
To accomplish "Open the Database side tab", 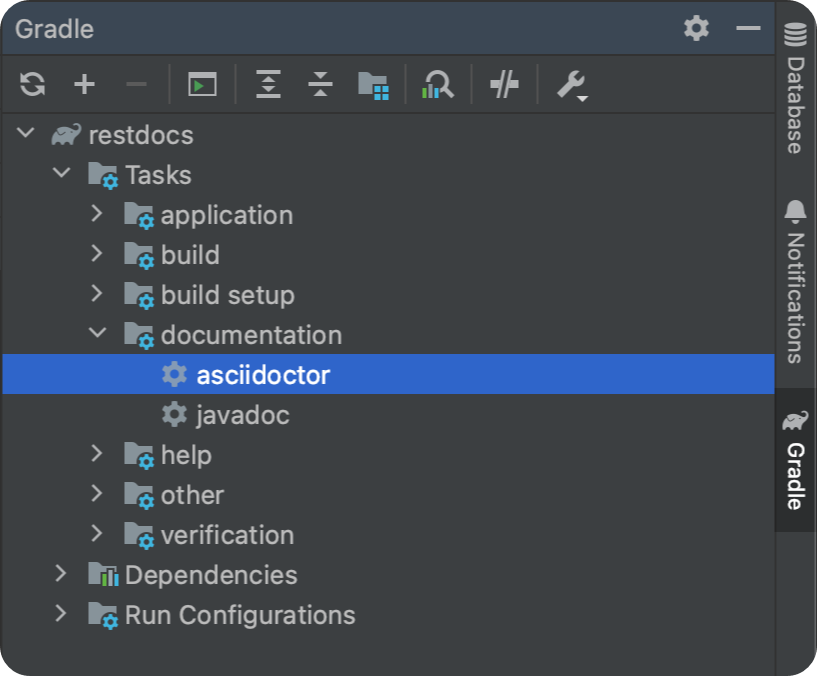I will click(x=795, y=88).
